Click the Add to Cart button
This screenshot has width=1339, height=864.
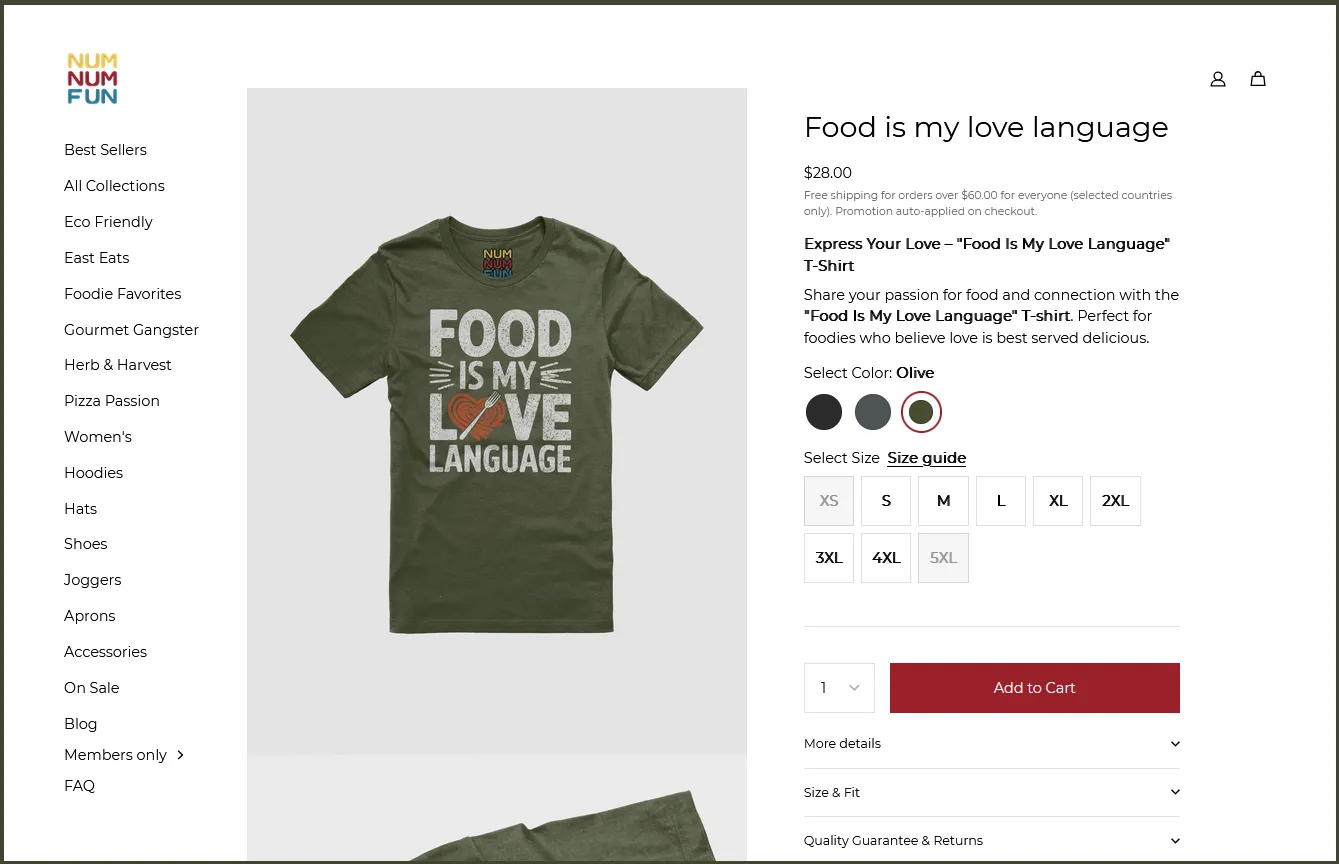1034,688
